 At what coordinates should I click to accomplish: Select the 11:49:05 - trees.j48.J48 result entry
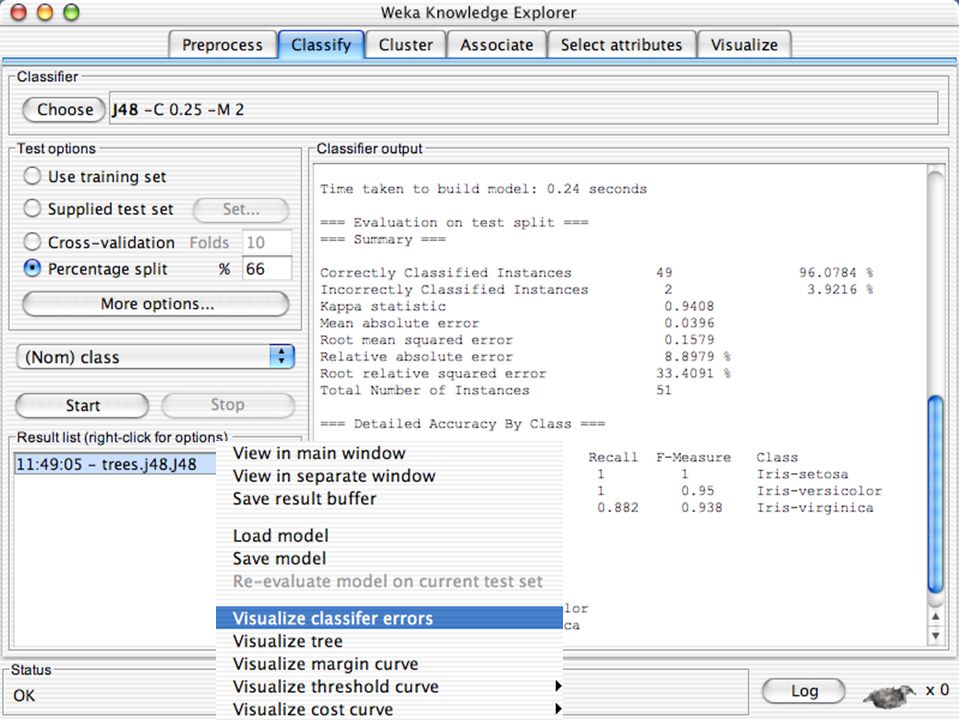tap(115, 464)
